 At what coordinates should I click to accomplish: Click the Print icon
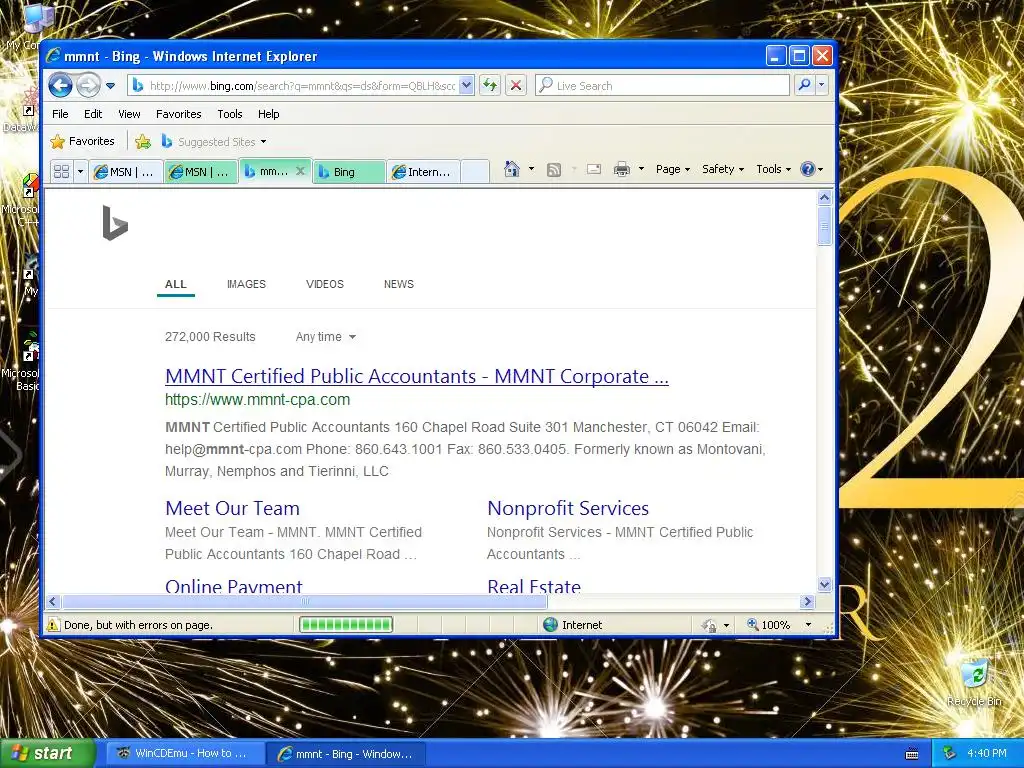622,170
